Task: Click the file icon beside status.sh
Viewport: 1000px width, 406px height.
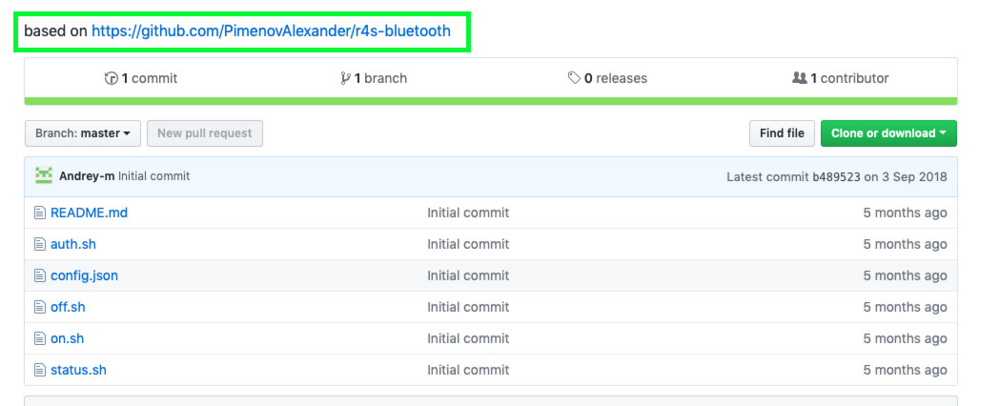Action: click(40, 370)
